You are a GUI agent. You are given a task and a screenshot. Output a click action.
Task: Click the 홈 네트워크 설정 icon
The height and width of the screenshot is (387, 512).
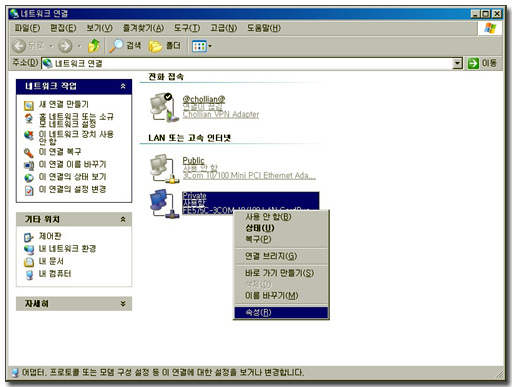point(29,118)
